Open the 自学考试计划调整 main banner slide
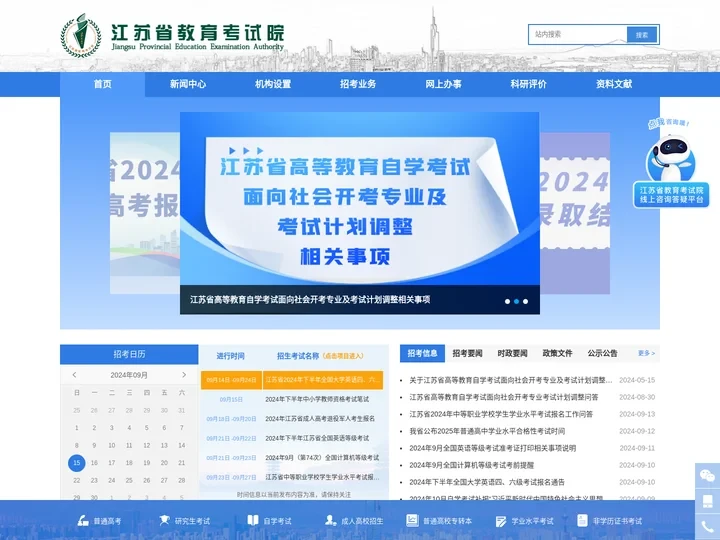 point(360,198)
